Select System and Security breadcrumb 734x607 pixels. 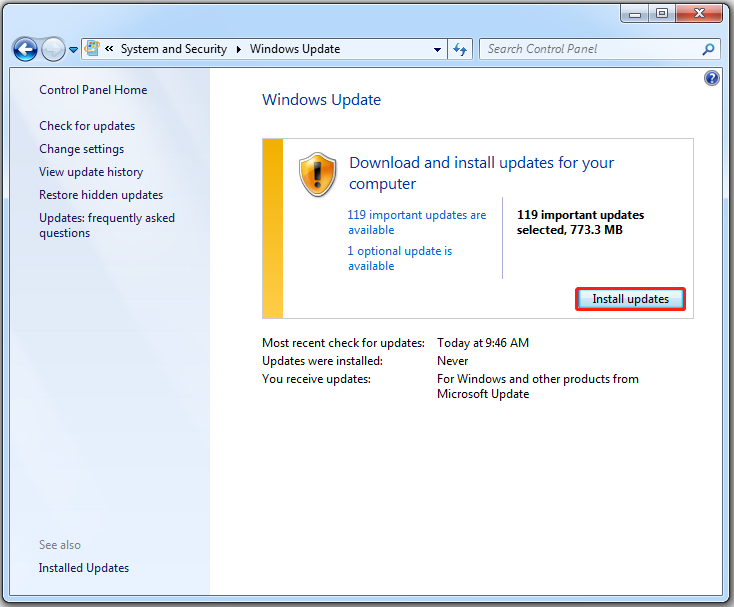pyautogui.click(x=174, y=49)
